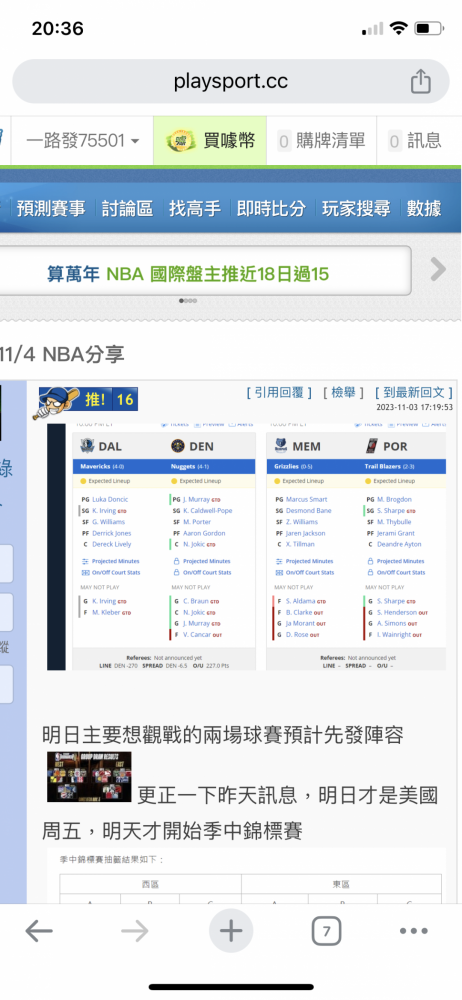
Task: Click the 檢舉 report link
Action: [x=343, y=393]
